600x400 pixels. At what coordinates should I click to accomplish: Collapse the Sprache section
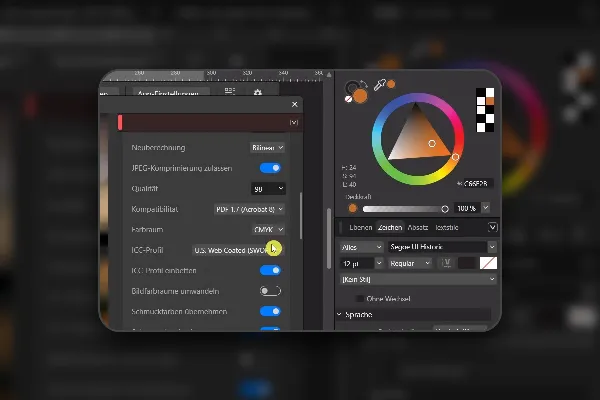coord(339,315)
